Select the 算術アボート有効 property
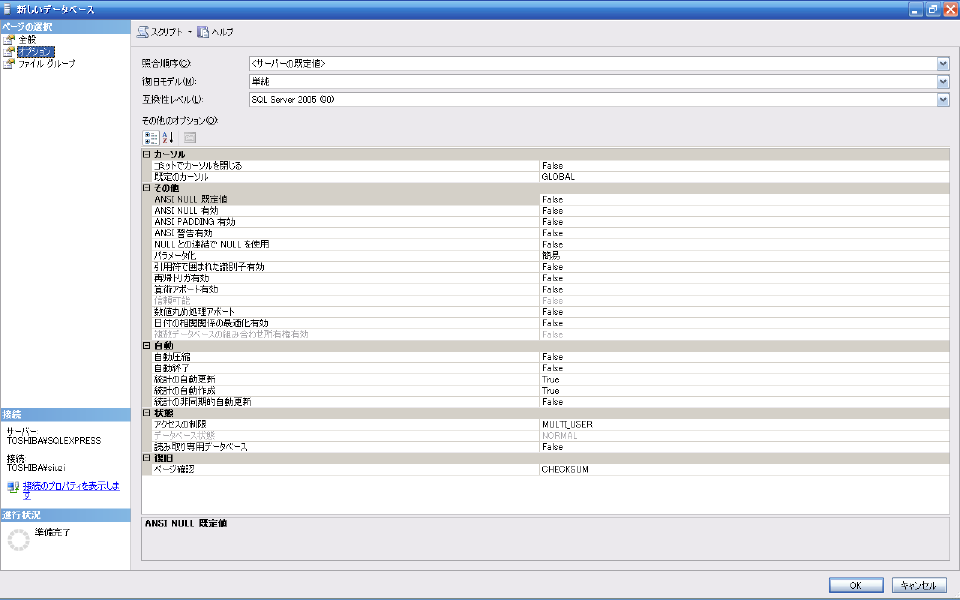 550,289
